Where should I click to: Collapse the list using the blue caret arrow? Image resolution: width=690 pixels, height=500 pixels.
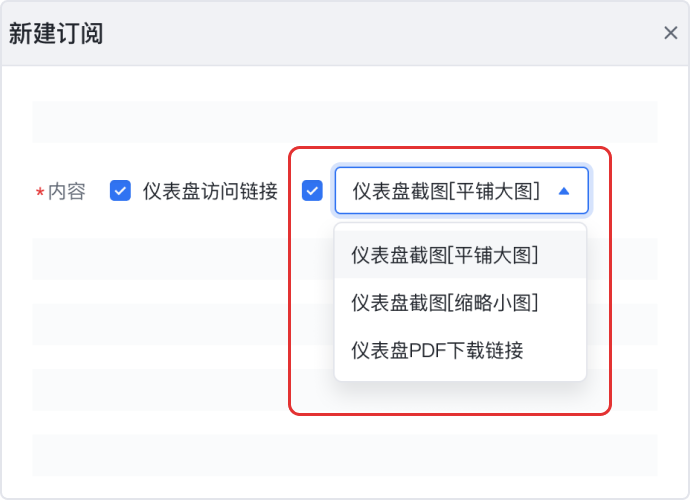tap(564, 191)
